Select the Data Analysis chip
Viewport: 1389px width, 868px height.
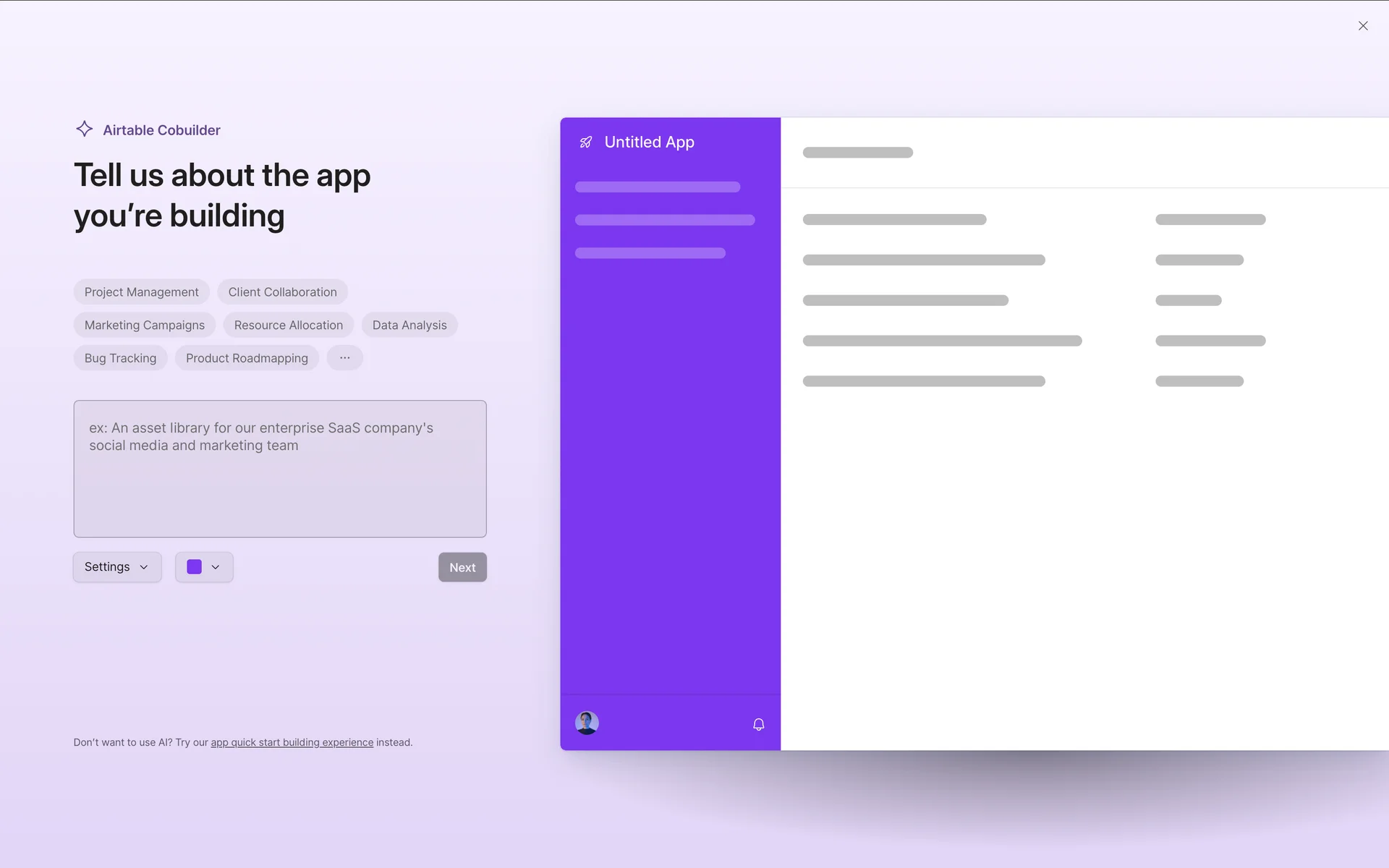pos(409,325)
